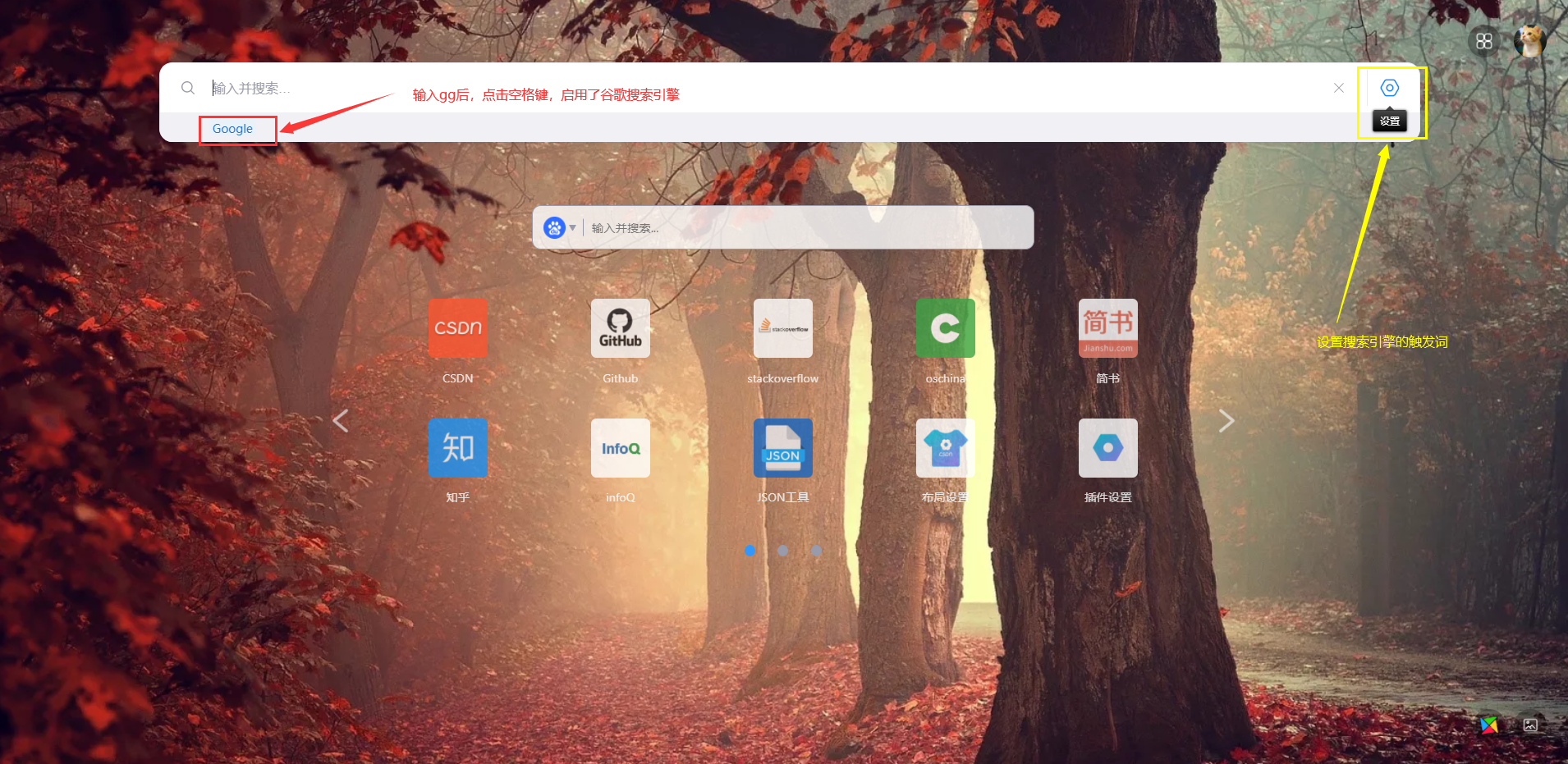
Task: Click the stackoverflow text label
Action: coord(783,378)
